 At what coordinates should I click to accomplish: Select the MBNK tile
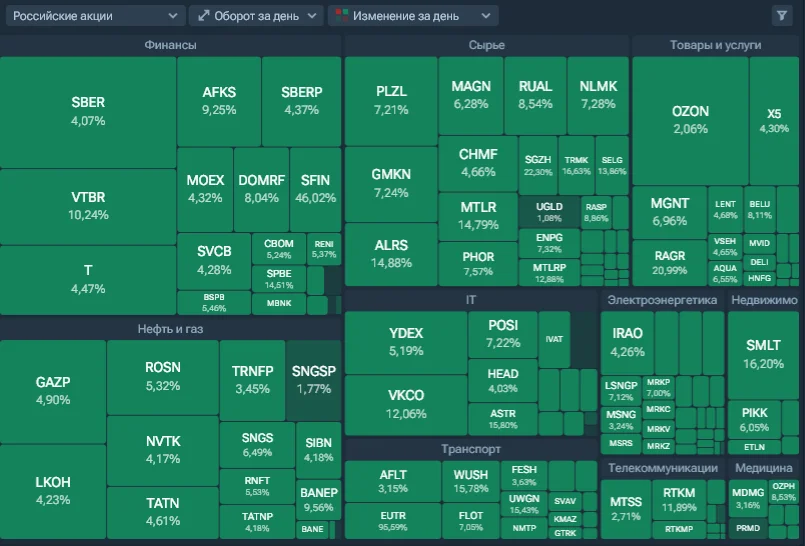pyautogui.click(x=279, y=304)
